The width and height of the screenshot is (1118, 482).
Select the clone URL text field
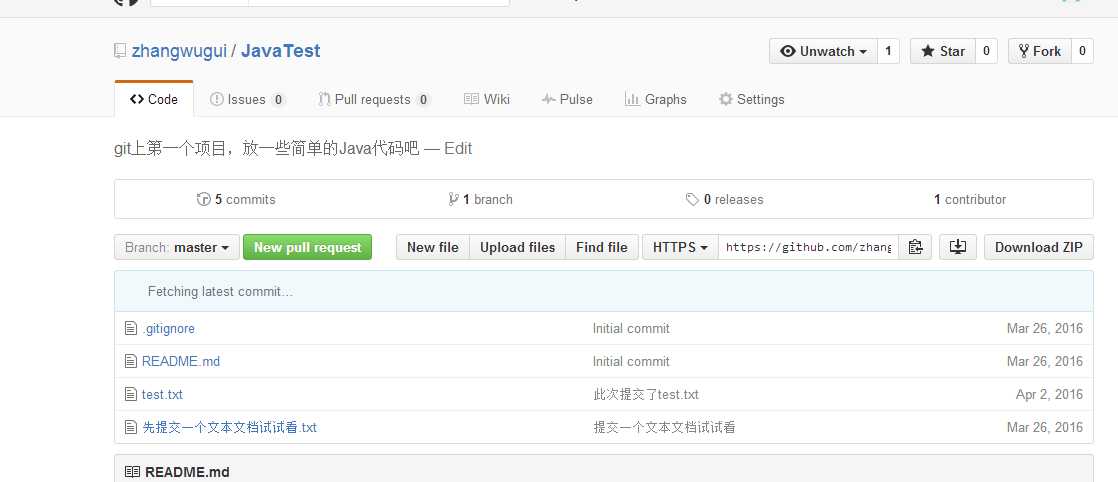tap(808, 247)
